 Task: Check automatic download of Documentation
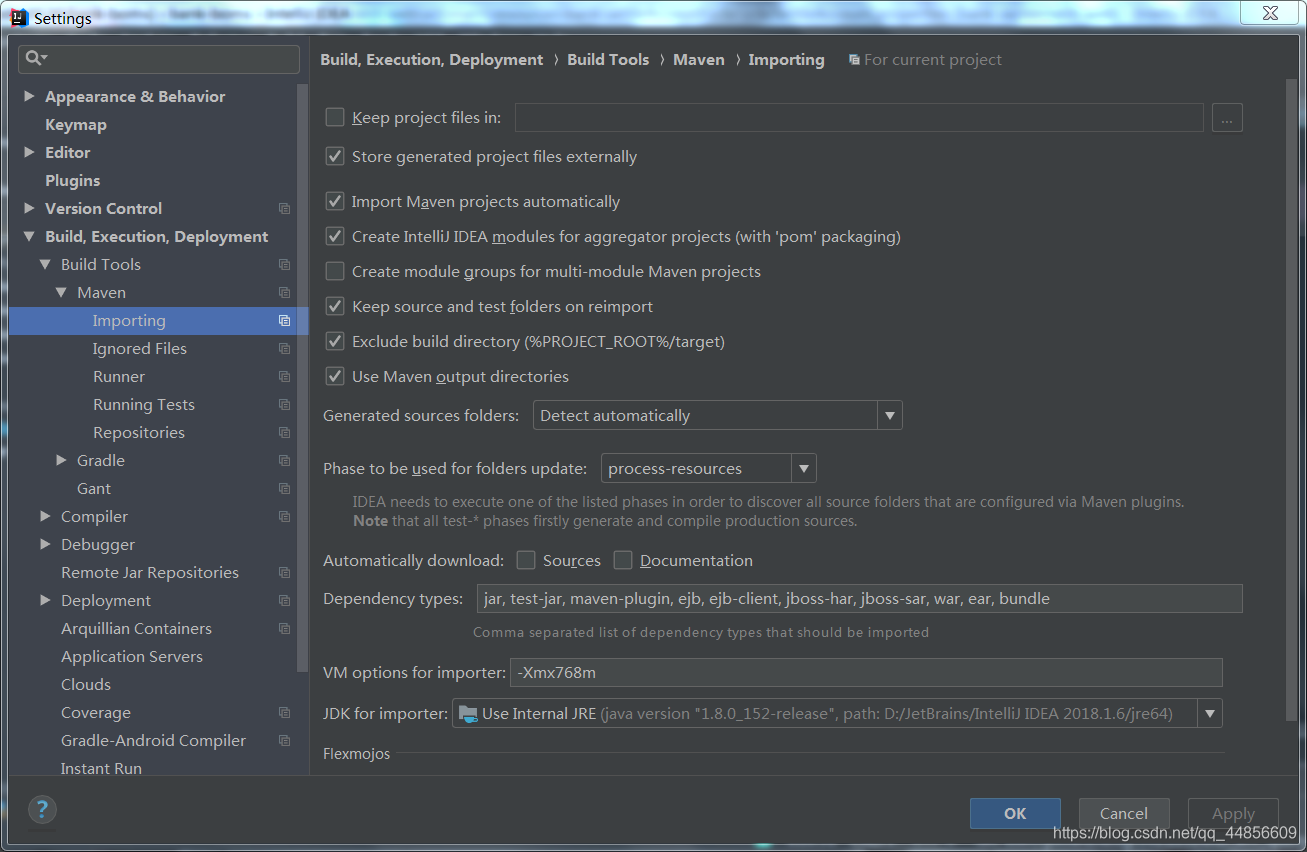coord(623,560)
